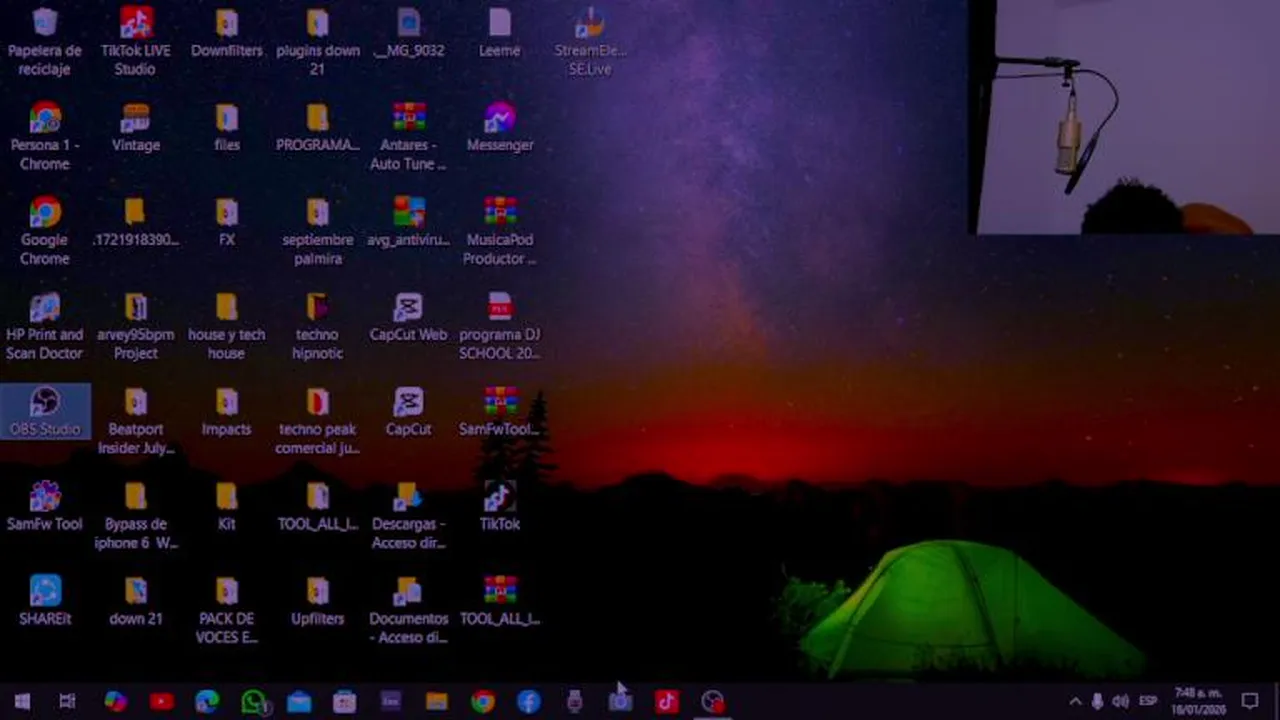Open the CapCut Web shortcut
The image size is (1280, 720).
[408, 318]
